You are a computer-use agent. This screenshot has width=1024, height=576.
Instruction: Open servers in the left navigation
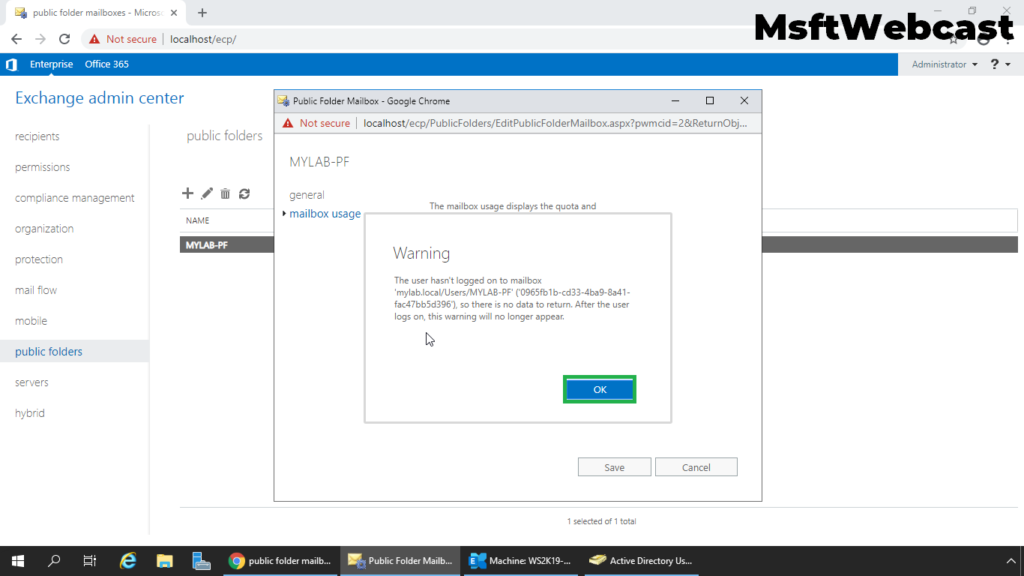pos(31,382)
